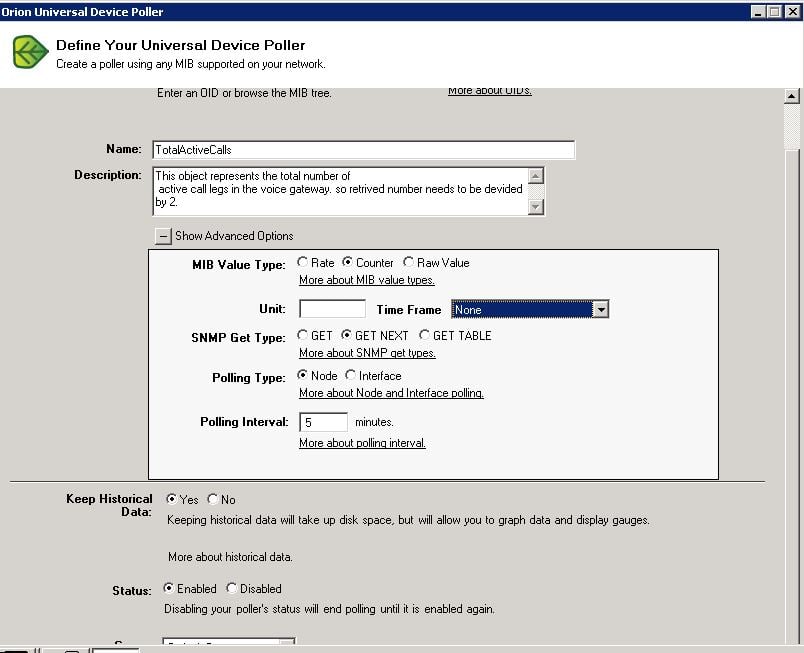
Task: Click Description box scroll down arrow
Action: [x=535, y=207]
